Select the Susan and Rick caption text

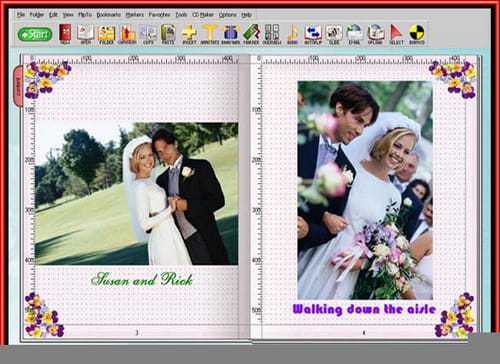point(142,279)
